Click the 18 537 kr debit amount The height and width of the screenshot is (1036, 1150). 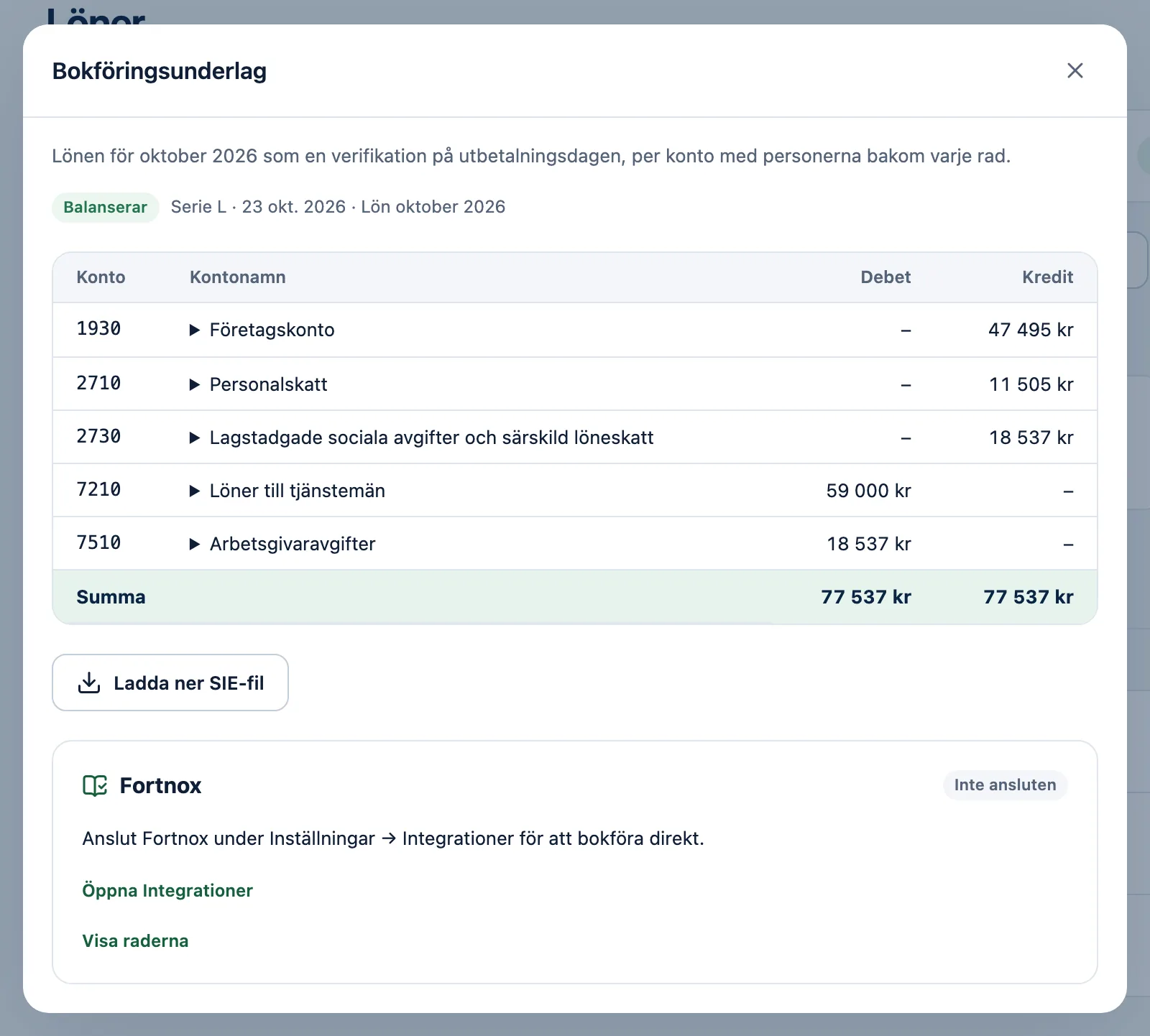tap(868, 544)
